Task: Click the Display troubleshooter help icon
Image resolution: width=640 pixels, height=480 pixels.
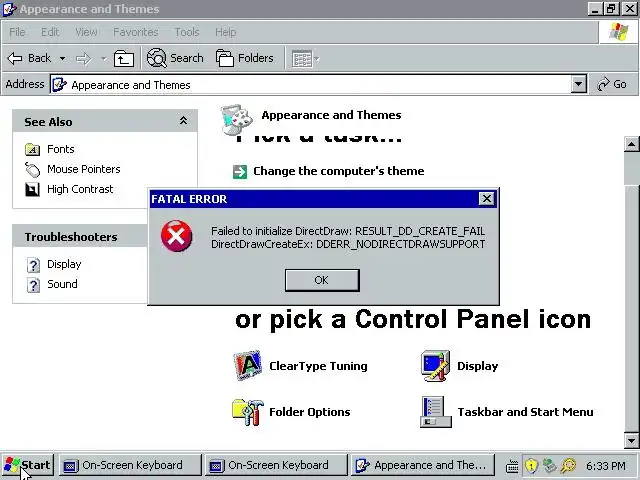Action: 33,265
